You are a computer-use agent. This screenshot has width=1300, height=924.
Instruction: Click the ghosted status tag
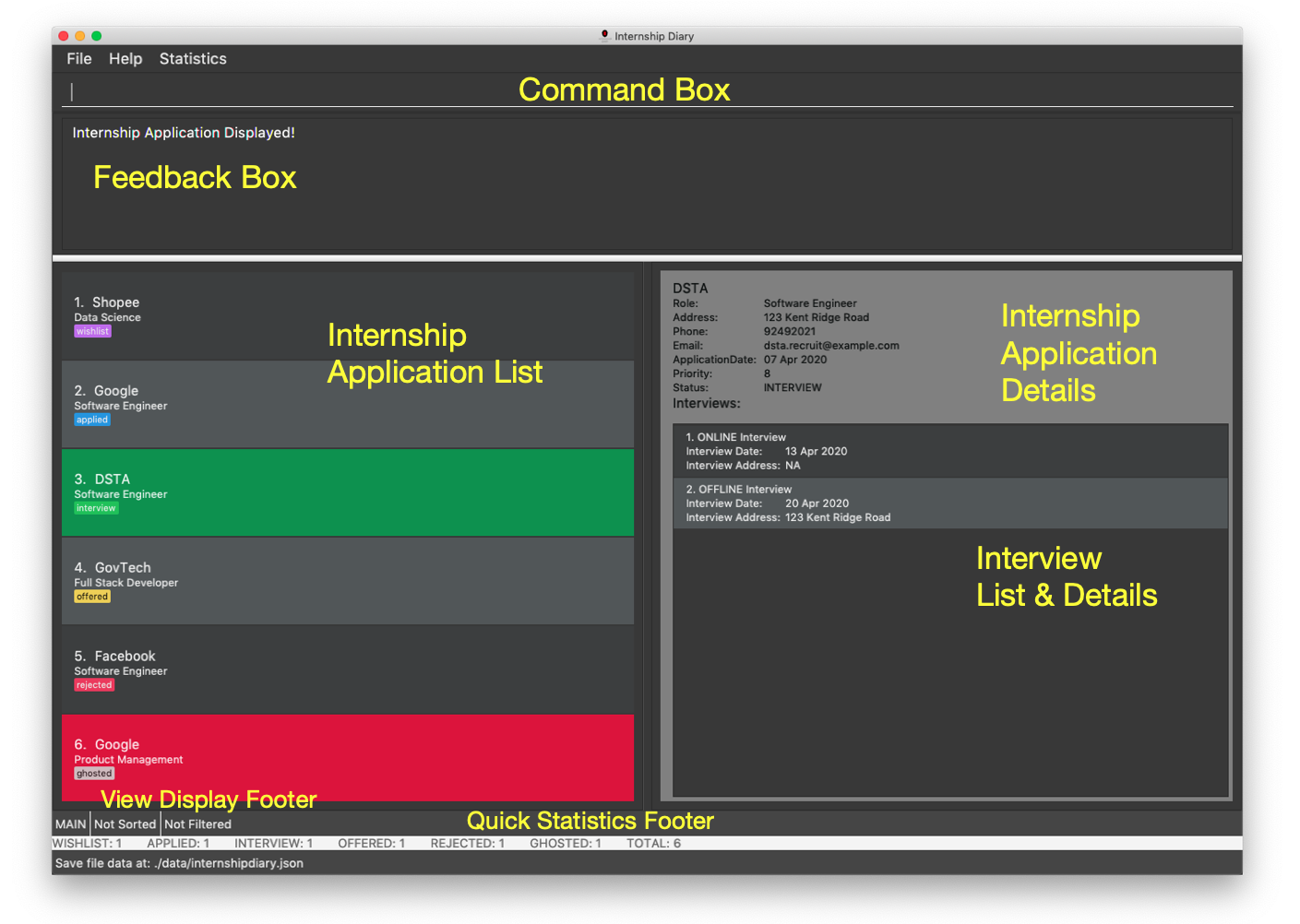94,774
